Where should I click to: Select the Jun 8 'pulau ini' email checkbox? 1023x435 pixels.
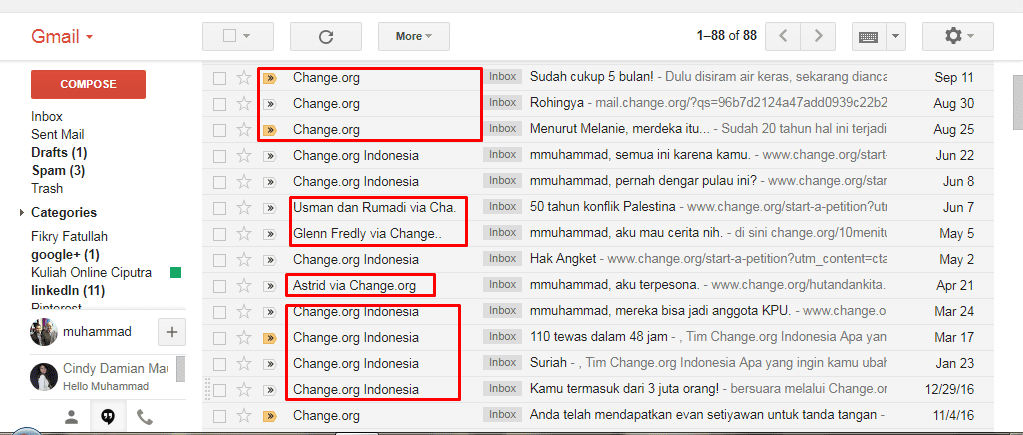[x=219, y=182]
